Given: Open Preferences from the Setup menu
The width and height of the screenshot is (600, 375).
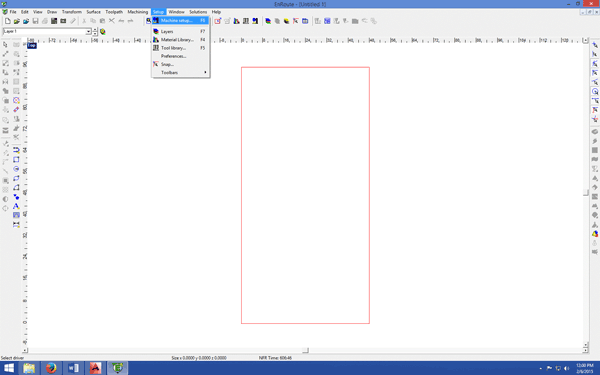Looking at the screenshot, I should coord(180,56).
